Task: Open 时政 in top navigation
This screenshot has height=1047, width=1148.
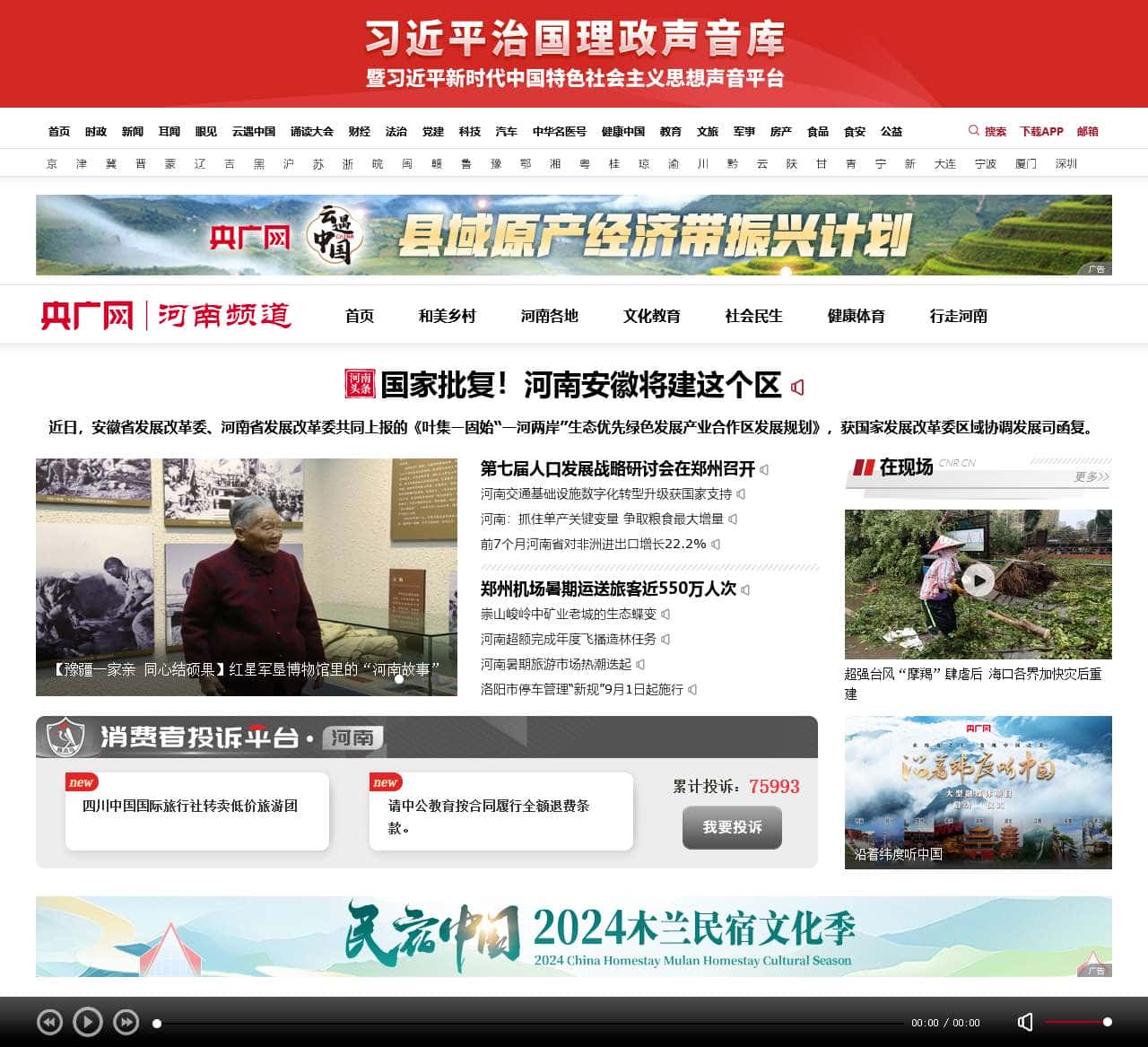Action: click(96, 131)
